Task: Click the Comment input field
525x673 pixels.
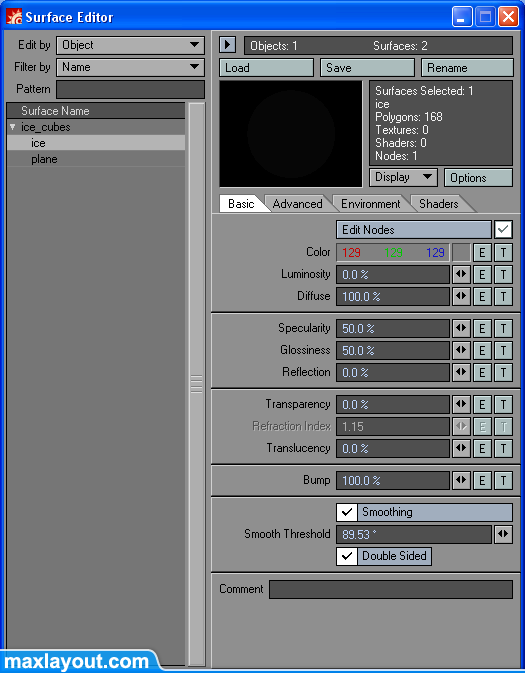Action: click(391, 589)
